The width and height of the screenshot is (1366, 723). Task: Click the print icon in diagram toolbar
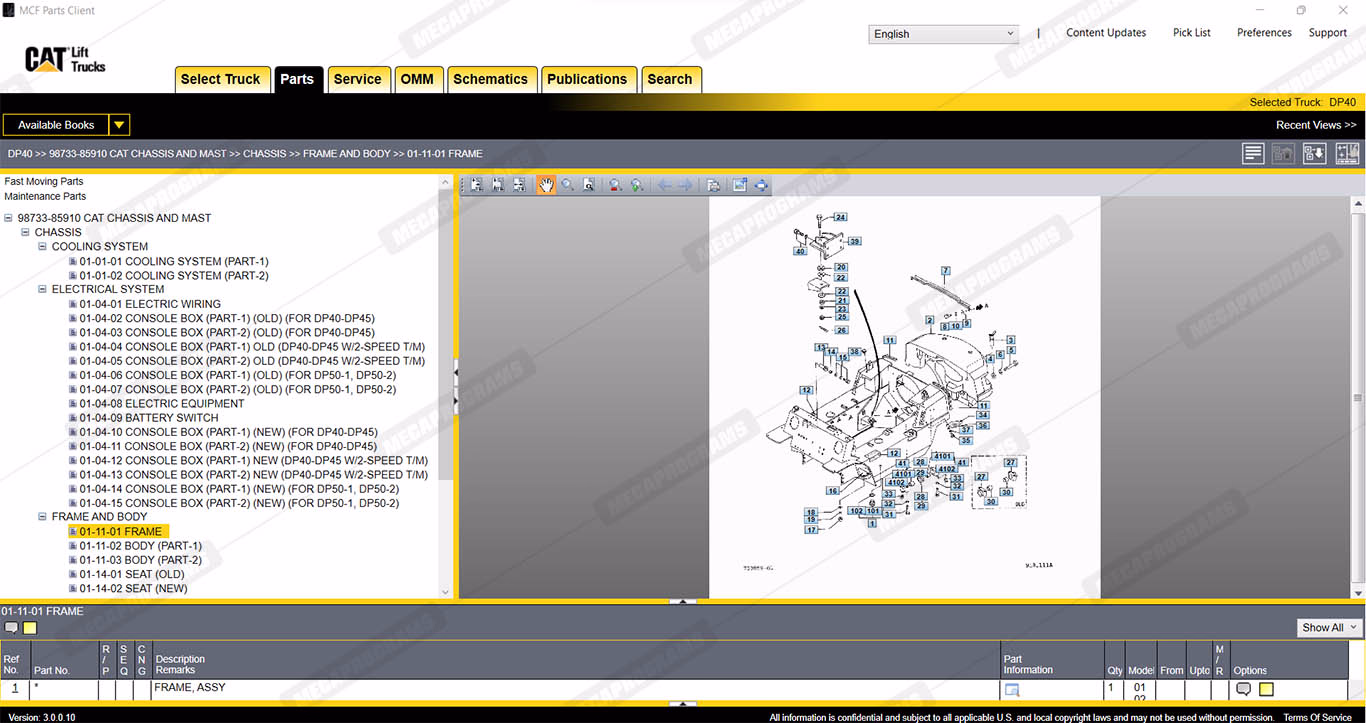pyautogui.click(x=712, y=185)
